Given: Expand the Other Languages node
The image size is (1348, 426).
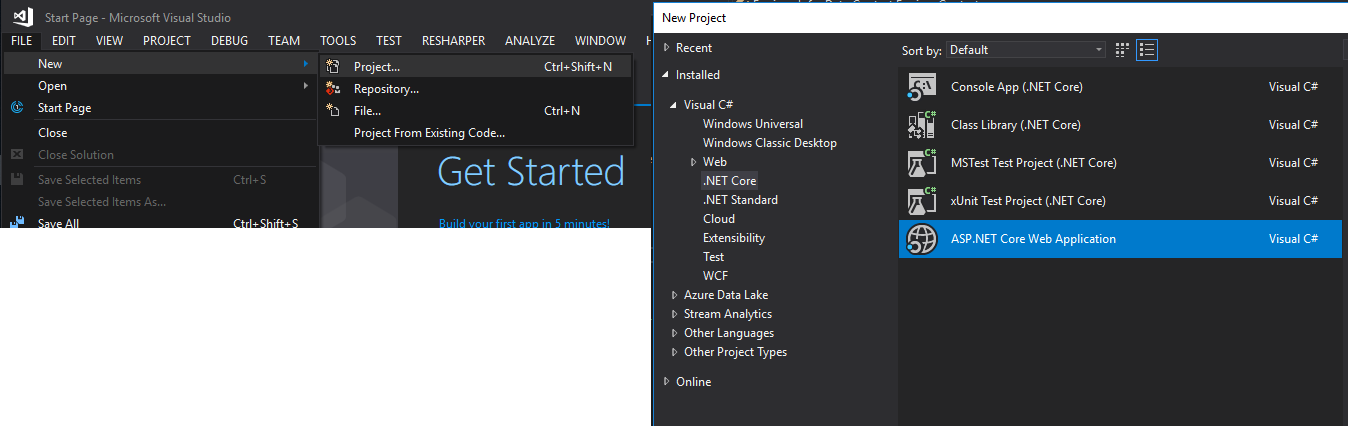Looking at the screenshot, I should click(675, 333).
